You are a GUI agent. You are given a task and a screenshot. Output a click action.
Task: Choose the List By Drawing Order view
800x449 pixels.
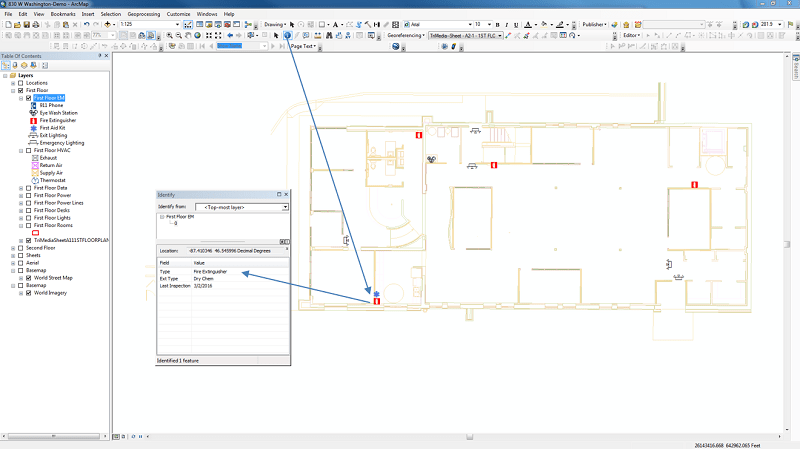[6, 65]
